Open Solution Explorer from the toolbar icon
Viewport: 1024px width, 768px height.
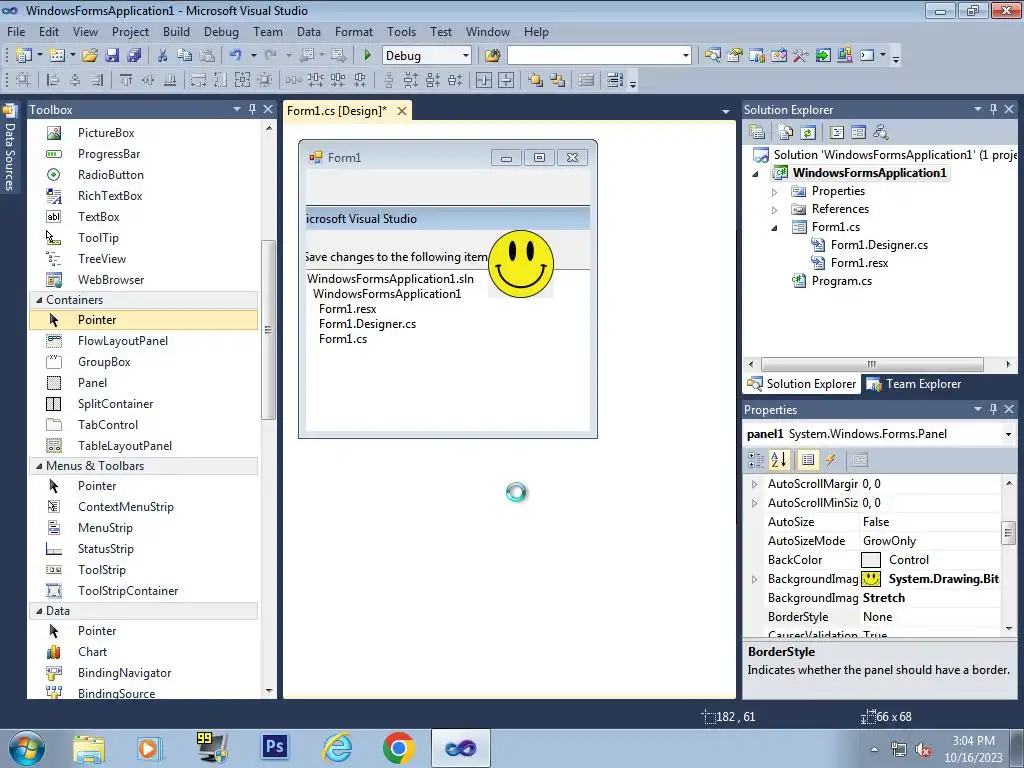pos(712,56)
